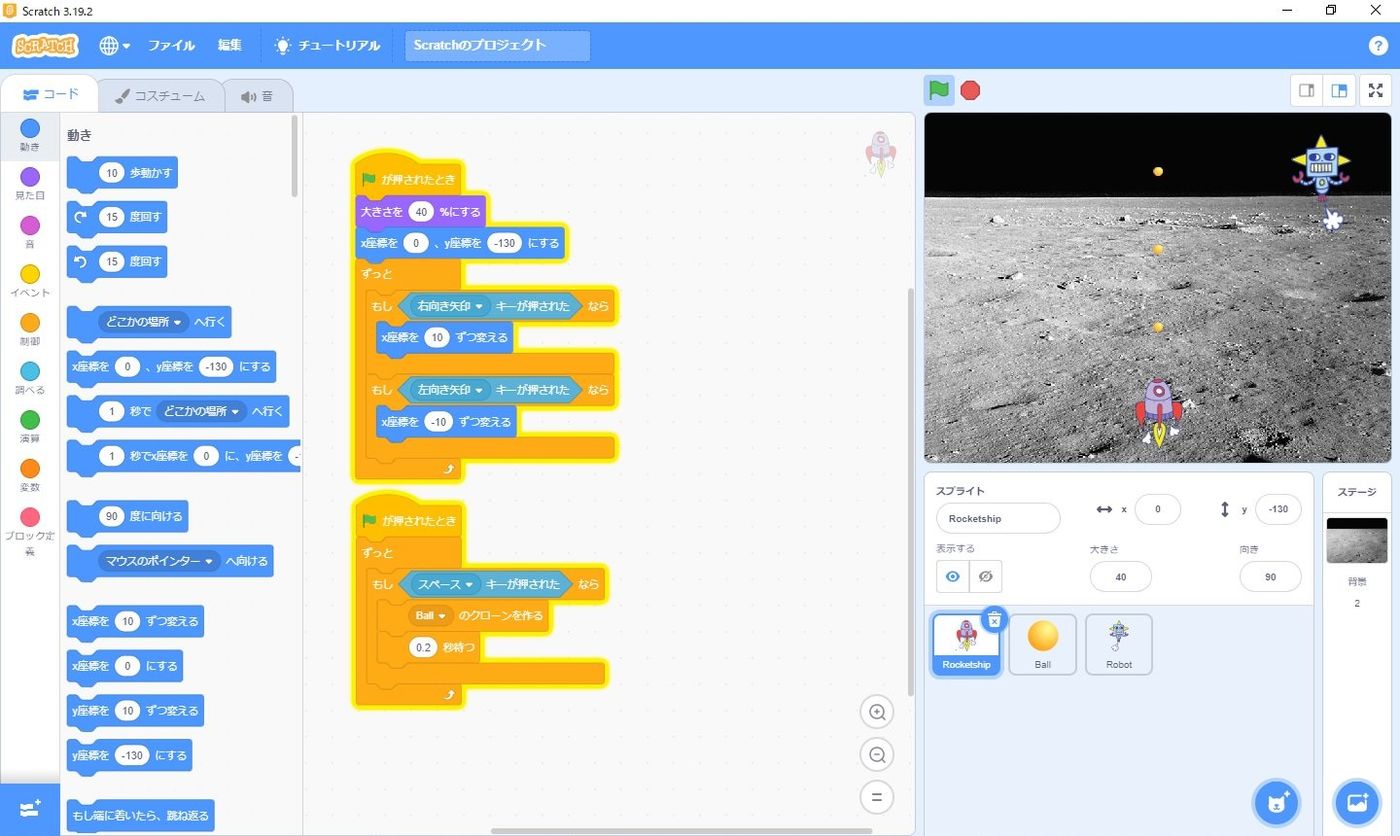Click the green flag to start project
The image size is (1400, 836).
point(939,90)
